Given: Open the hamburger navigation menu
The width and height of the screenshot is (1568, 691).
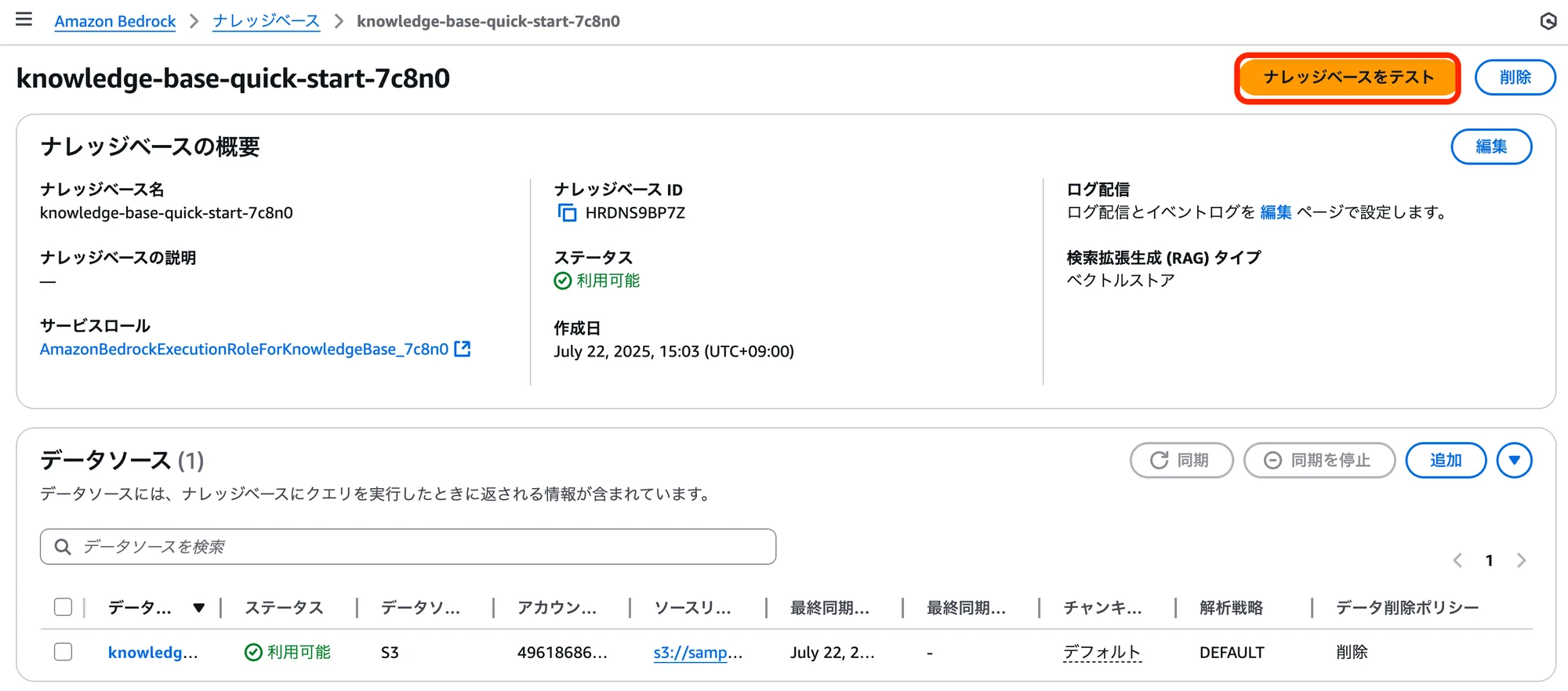Looking at the screenshot, I should [24, 20].
